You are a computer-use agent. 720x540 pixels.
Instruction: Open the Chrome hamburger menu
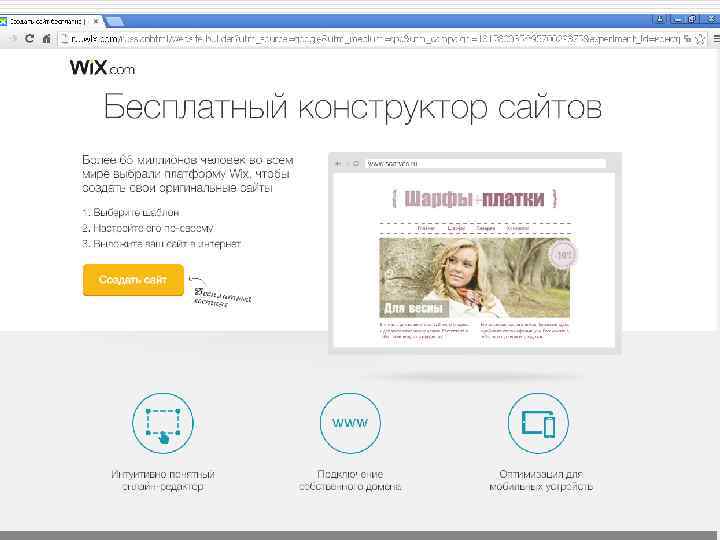[x=715, y=39]
